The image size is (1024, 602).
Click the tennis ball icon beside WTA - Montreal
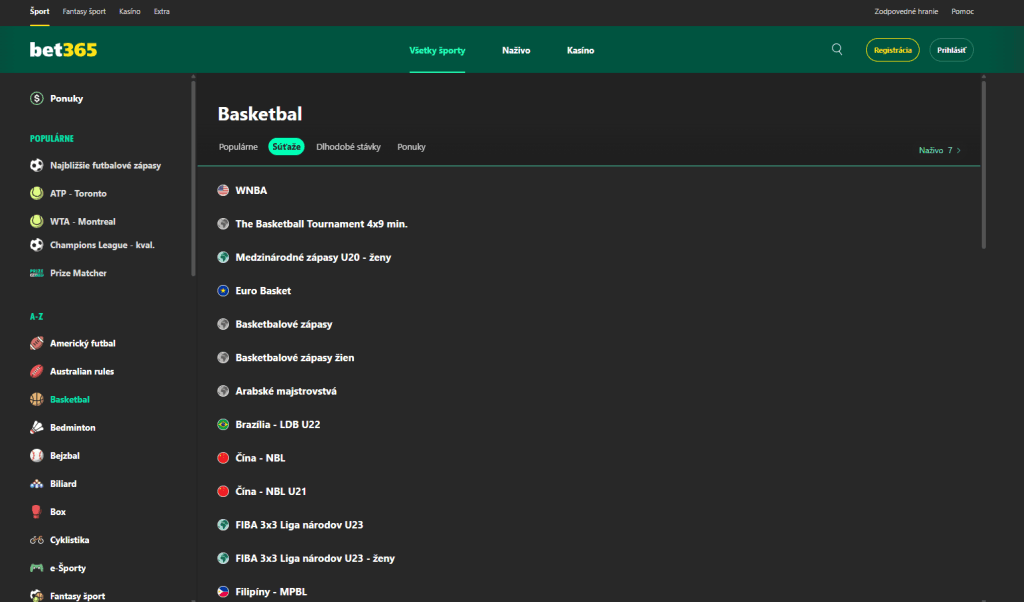pos(37,221)
